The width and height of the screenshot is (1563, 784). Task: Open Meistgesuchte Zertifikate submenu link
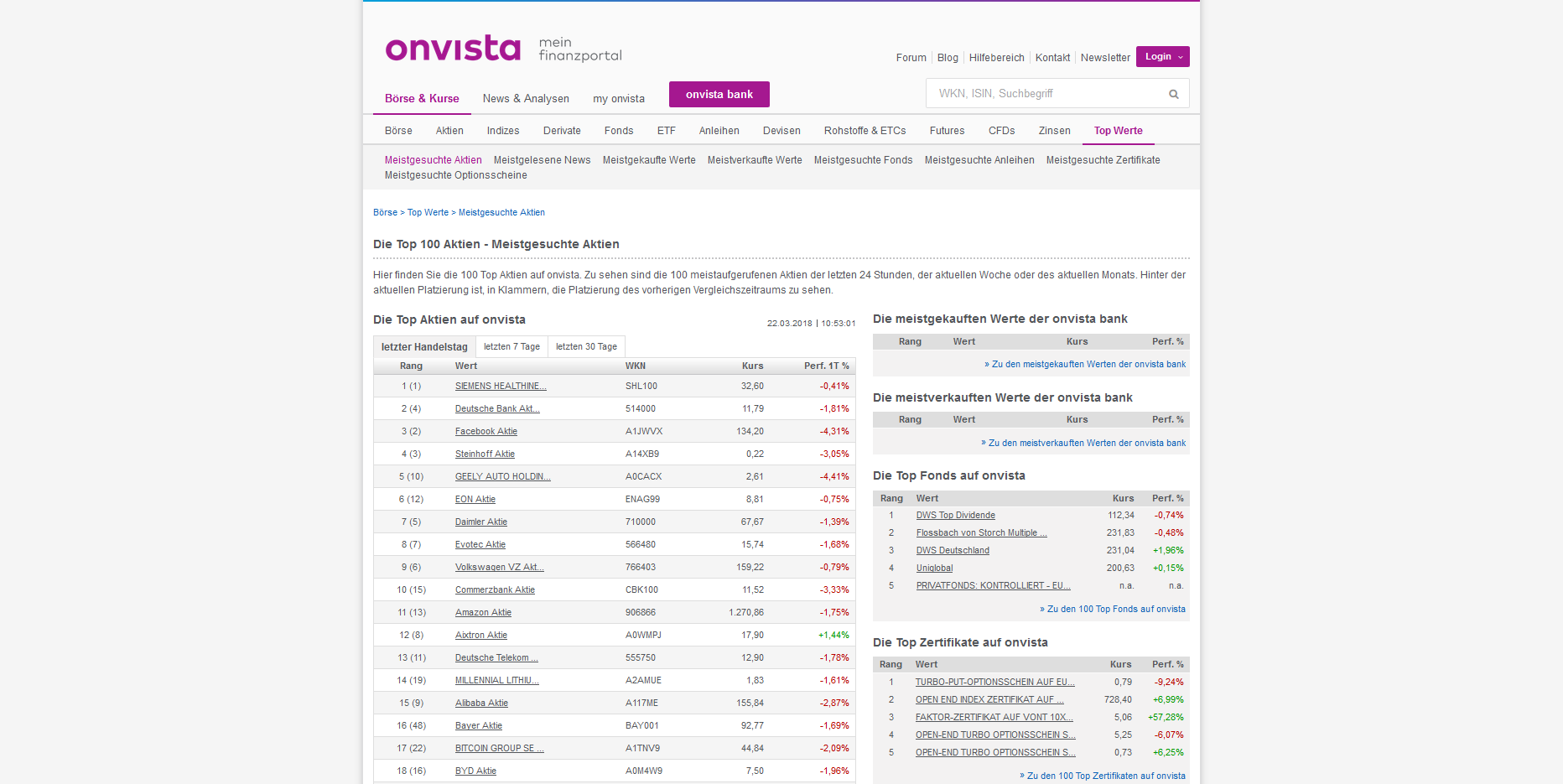click(1103, 160)
